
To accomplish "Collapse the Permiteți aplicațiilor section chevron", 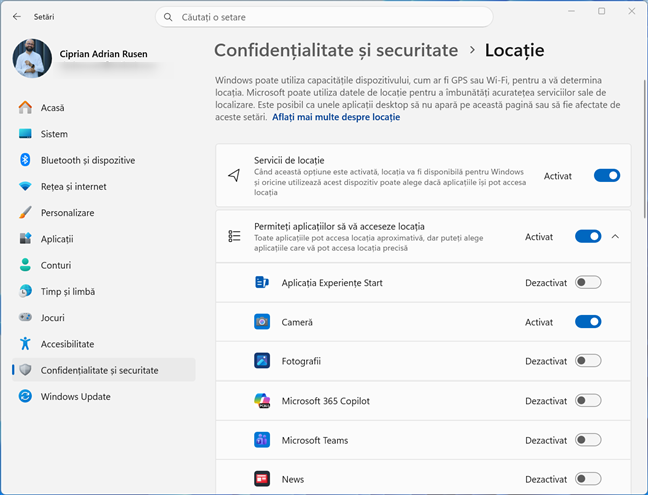I will click(615, 236).
